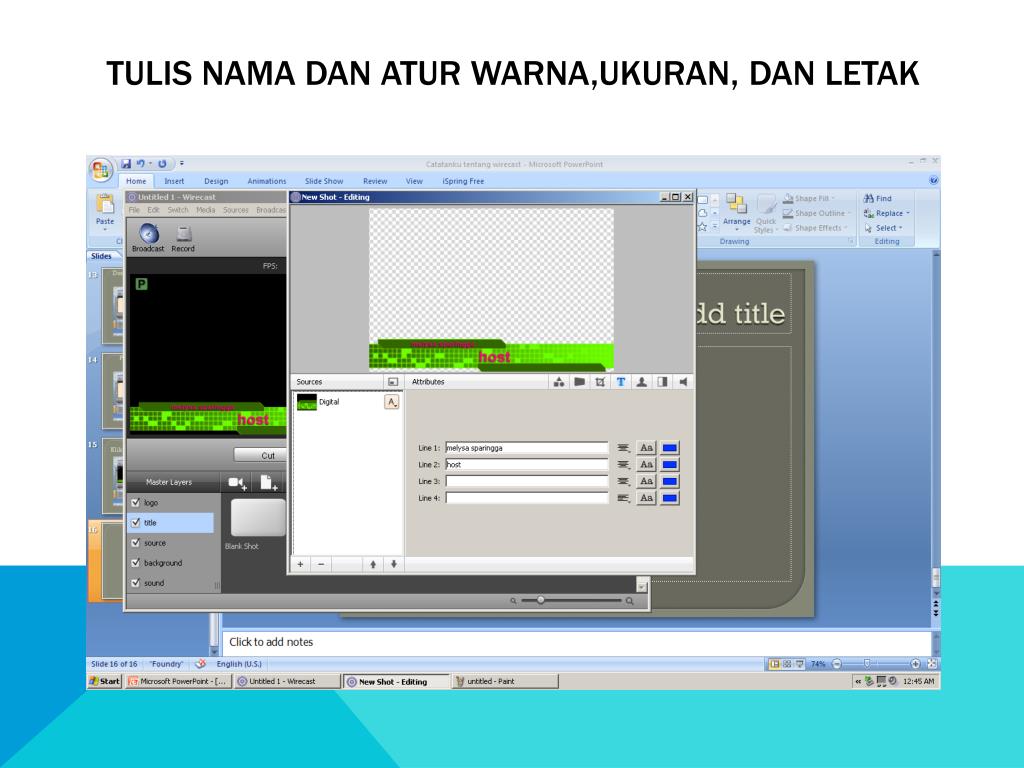Open Line 1 font Aa button

point(646,448)
